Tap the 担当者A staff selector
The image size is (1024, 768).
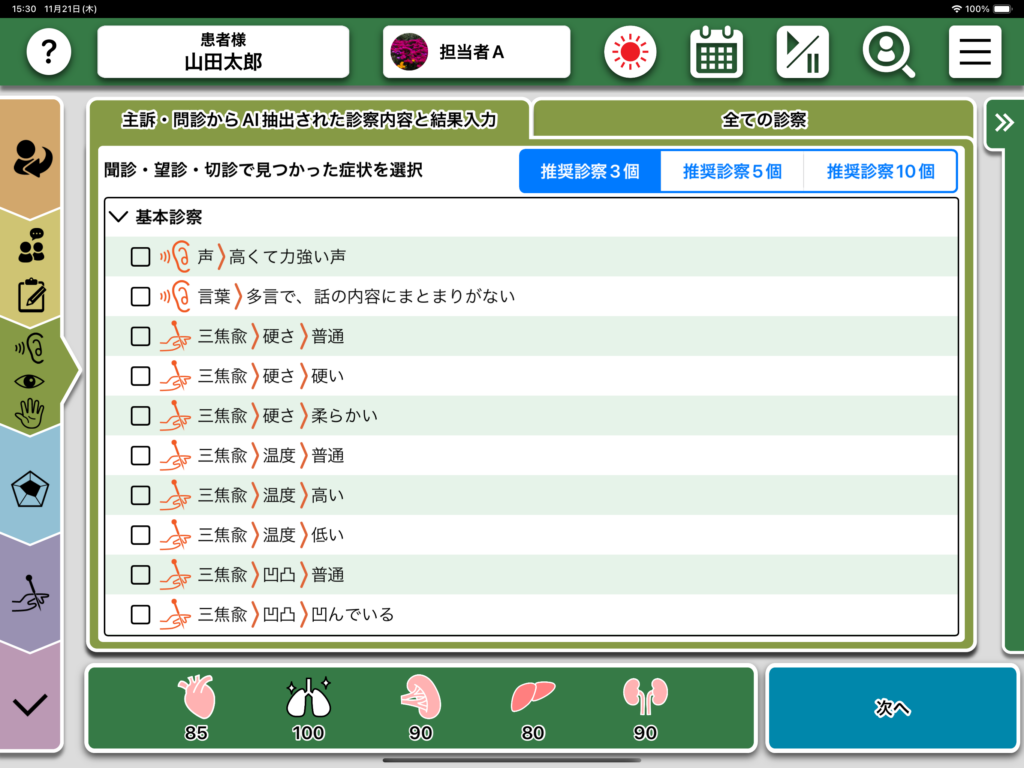476,52
